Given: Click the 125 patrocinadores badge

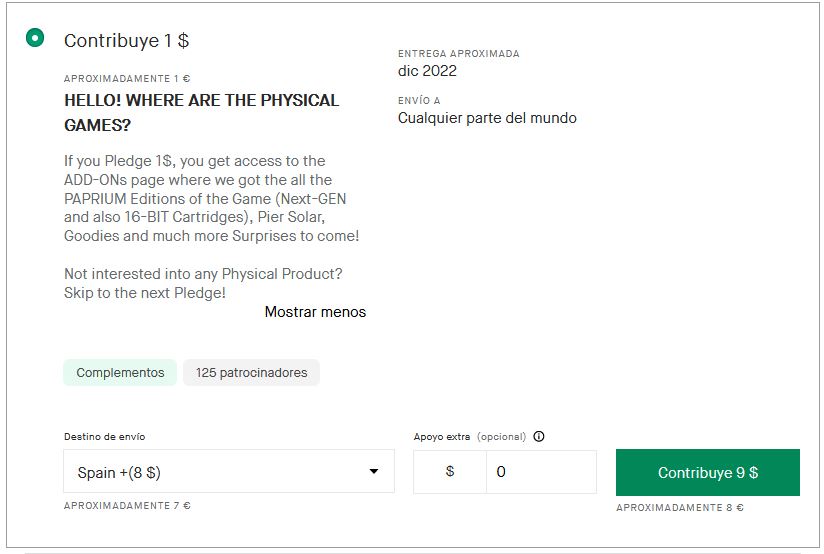Looking at the screenshot, I should click(251, 373).
